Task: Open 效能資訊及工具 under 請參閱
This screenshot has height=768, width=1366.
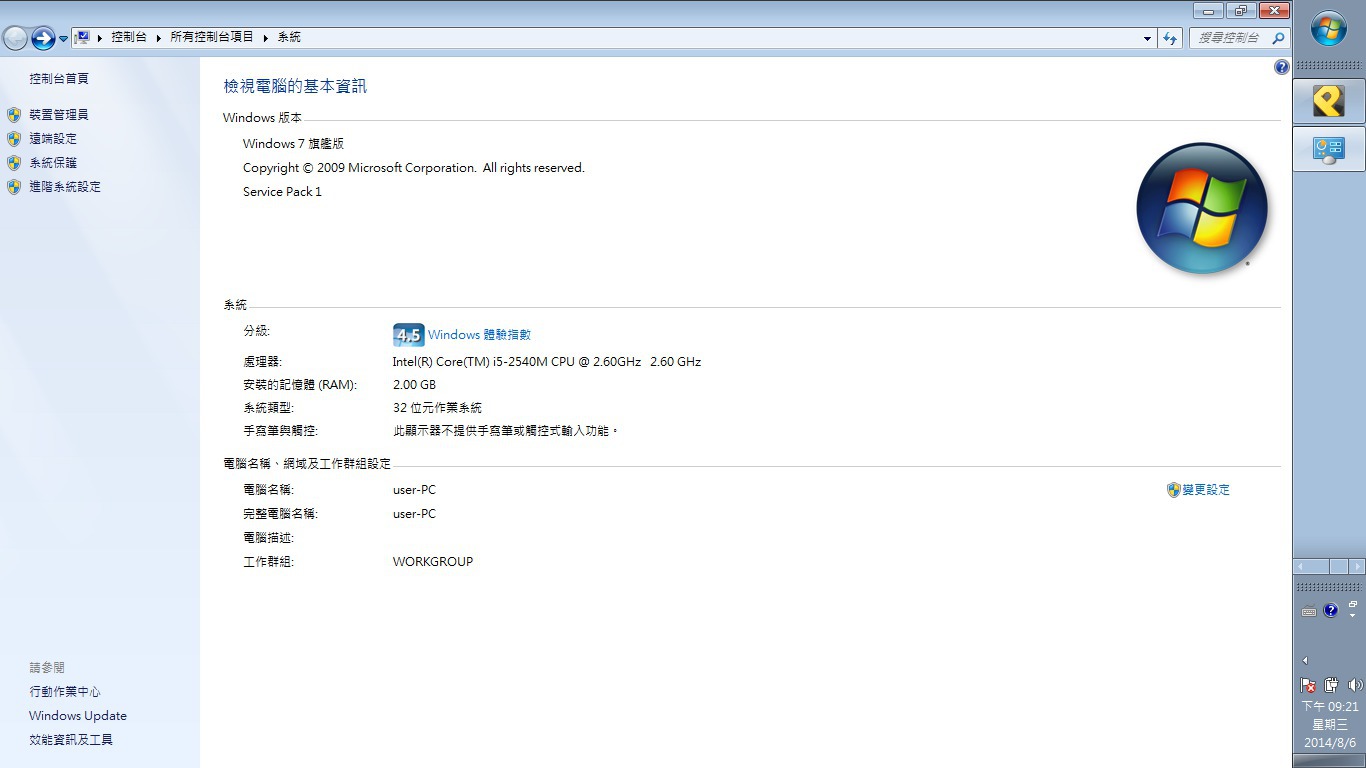Action: click(x=71, y=740)
